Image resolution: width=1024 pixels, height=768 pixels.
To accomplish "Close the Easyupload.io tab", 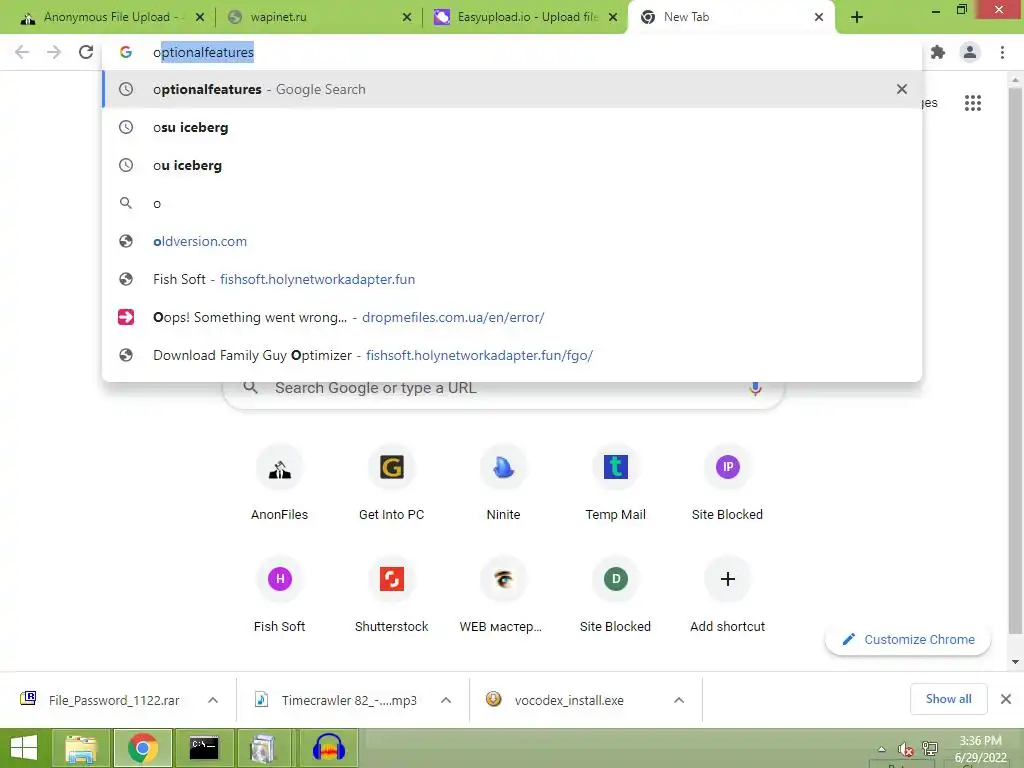I will click(613, 18).
